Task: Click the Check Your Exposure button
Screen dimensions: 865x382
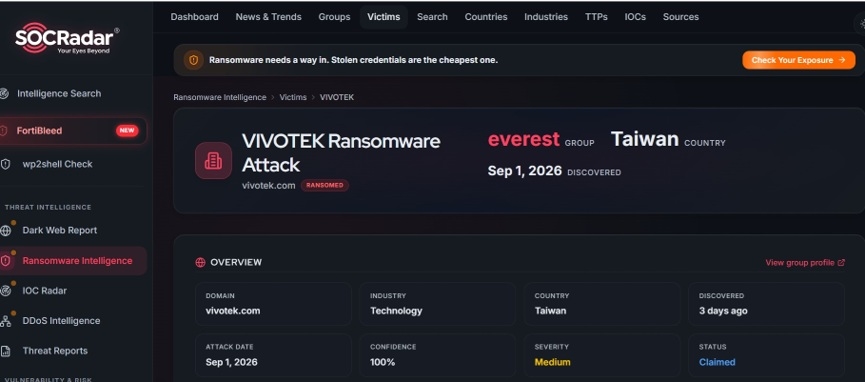Action: coord(799,60)
